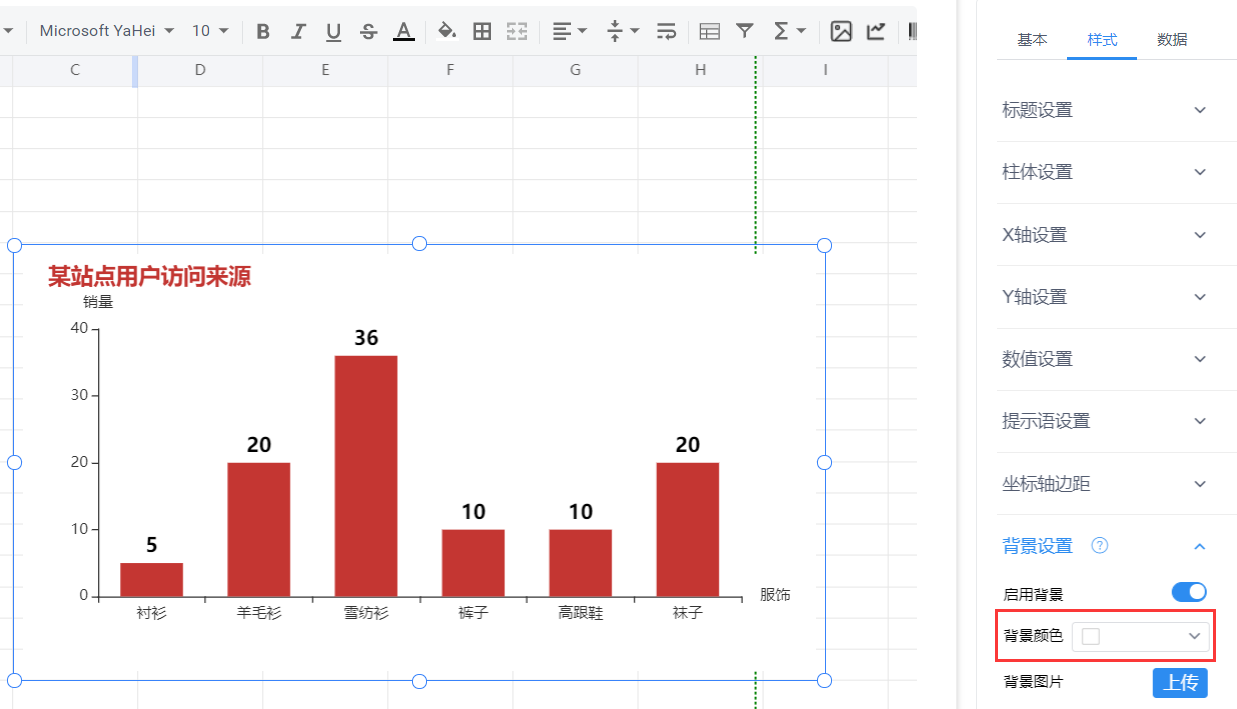The height and width of the screenshot is (709, 1237).
Task: Switch to the 样式 tab
Action: pos(1102,40)
